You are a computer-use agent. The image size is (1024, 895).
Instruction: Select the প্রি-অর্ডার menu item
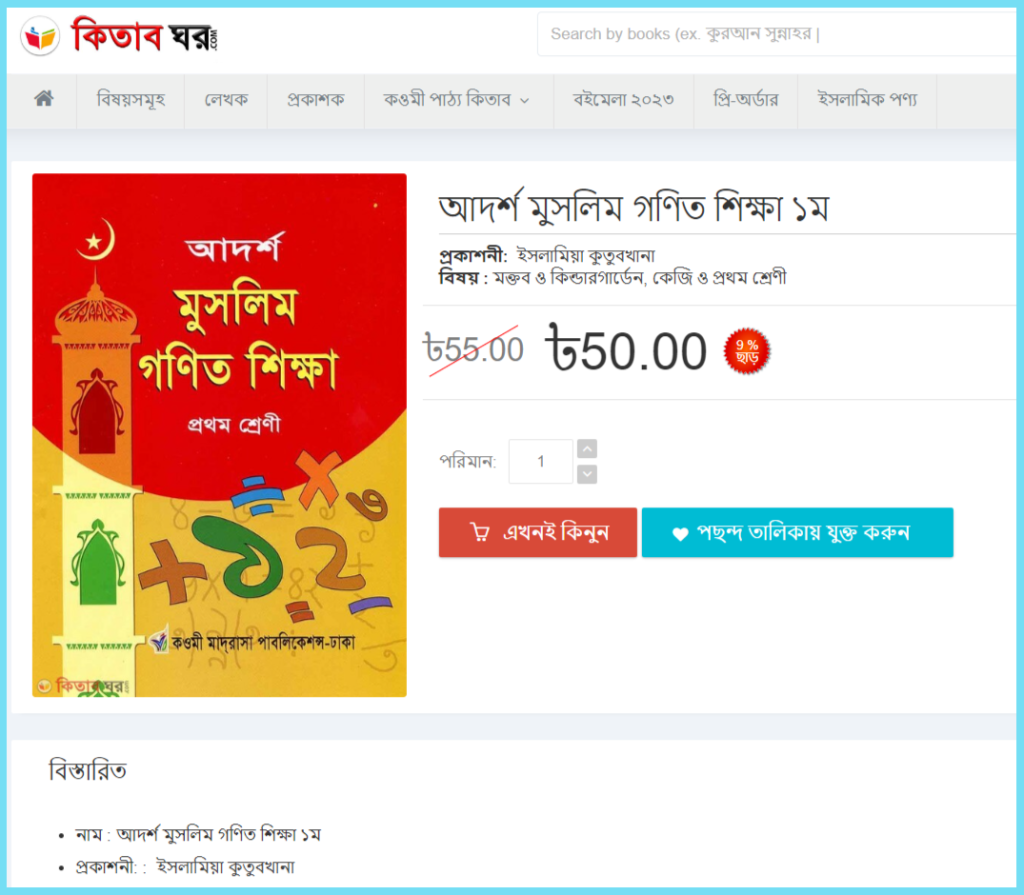point(746,100)
